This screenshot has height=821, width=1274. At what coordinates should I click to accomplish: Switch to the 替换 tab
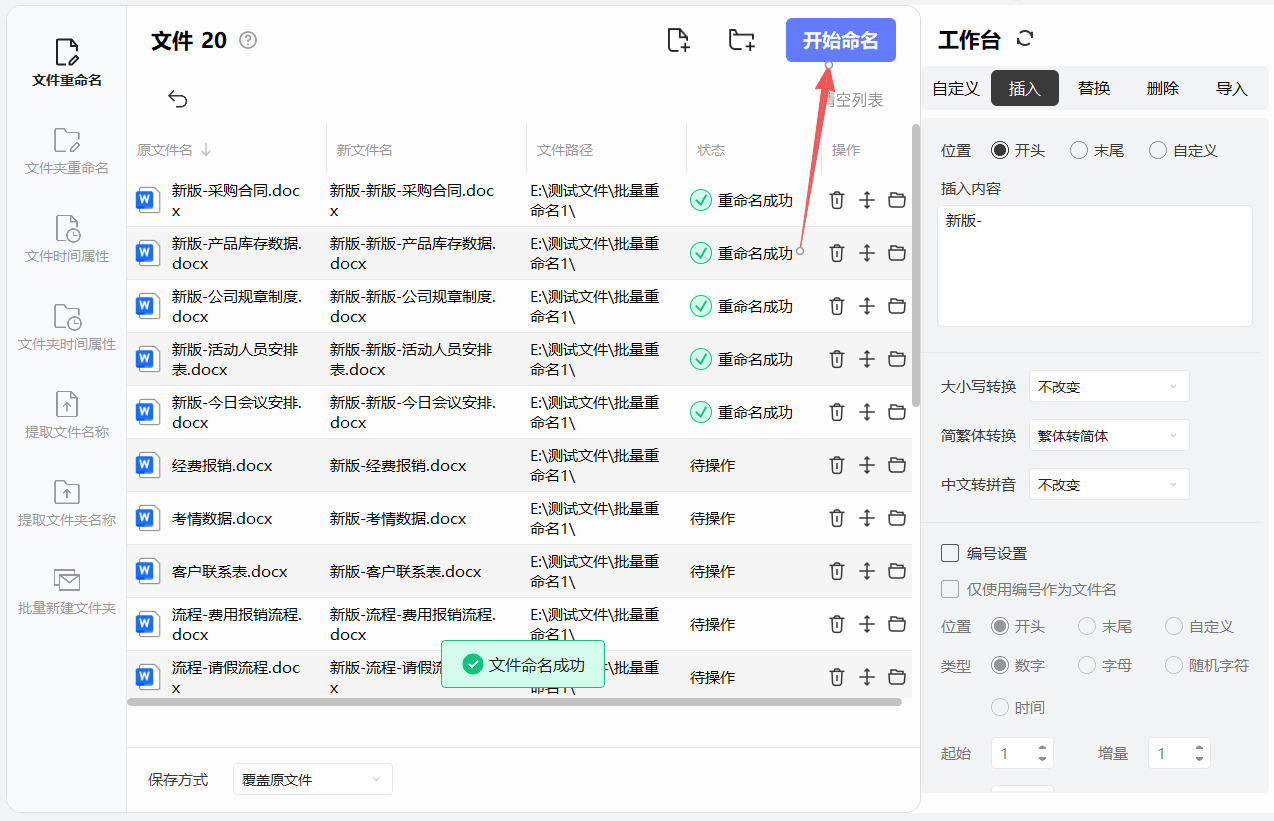[1094, 88]
